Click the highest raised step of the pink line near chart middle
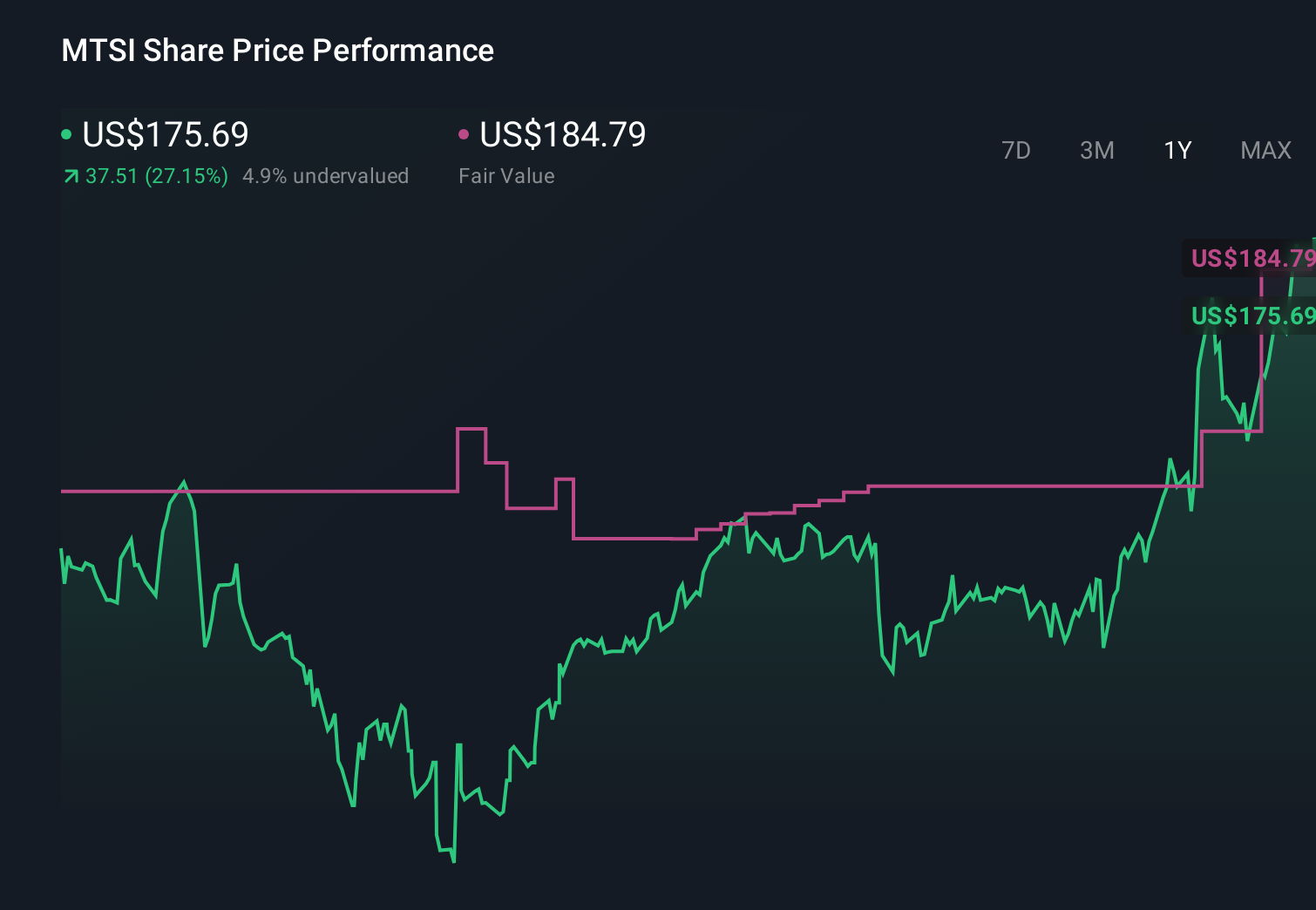 point(471,429)
